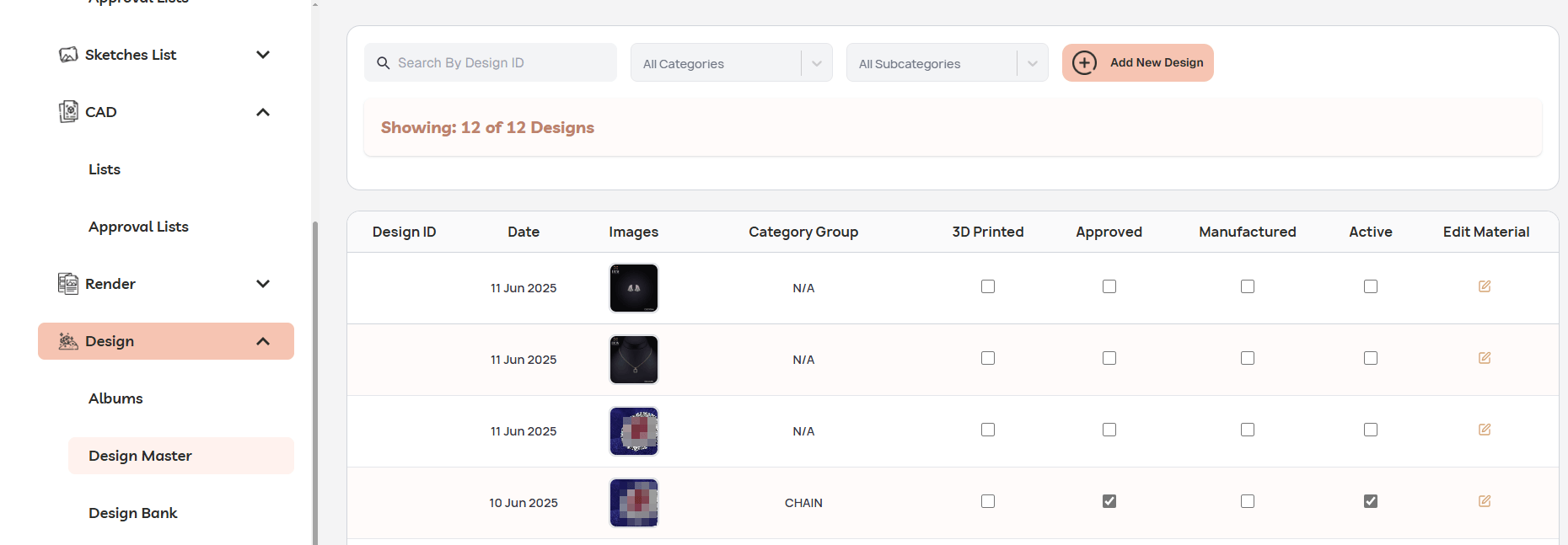
Task: Uncheck Approved for the CHAIN design
Action: [x=1109, y=500]
